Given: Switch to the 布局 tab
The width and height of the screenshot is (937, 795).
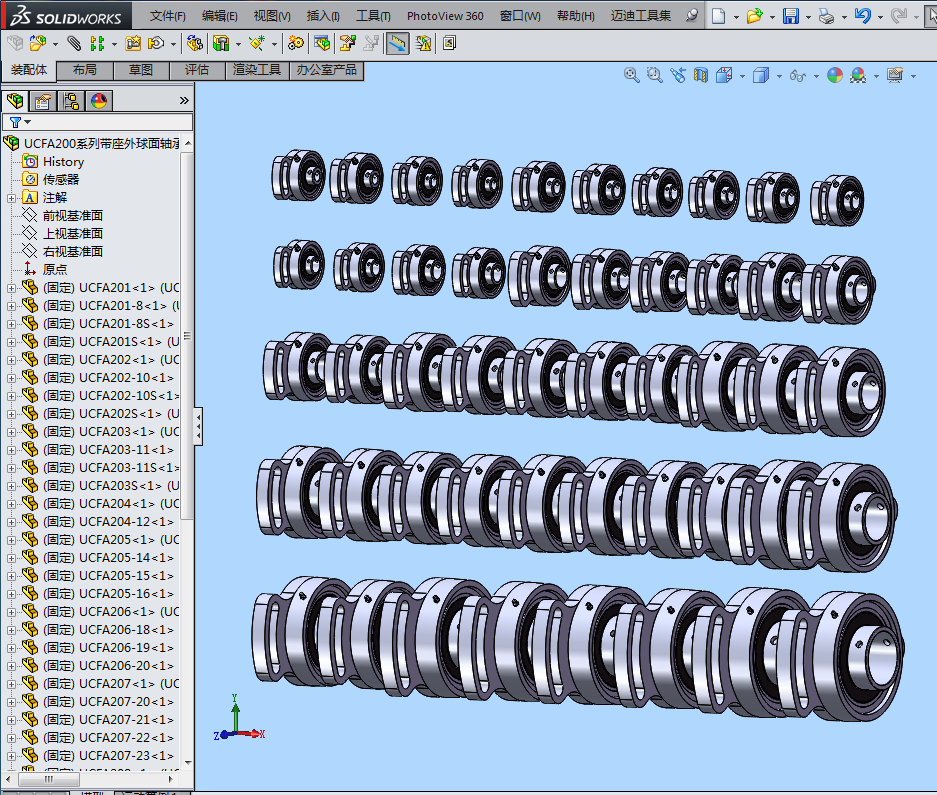Looking at the screenshot, I should 85,70.
